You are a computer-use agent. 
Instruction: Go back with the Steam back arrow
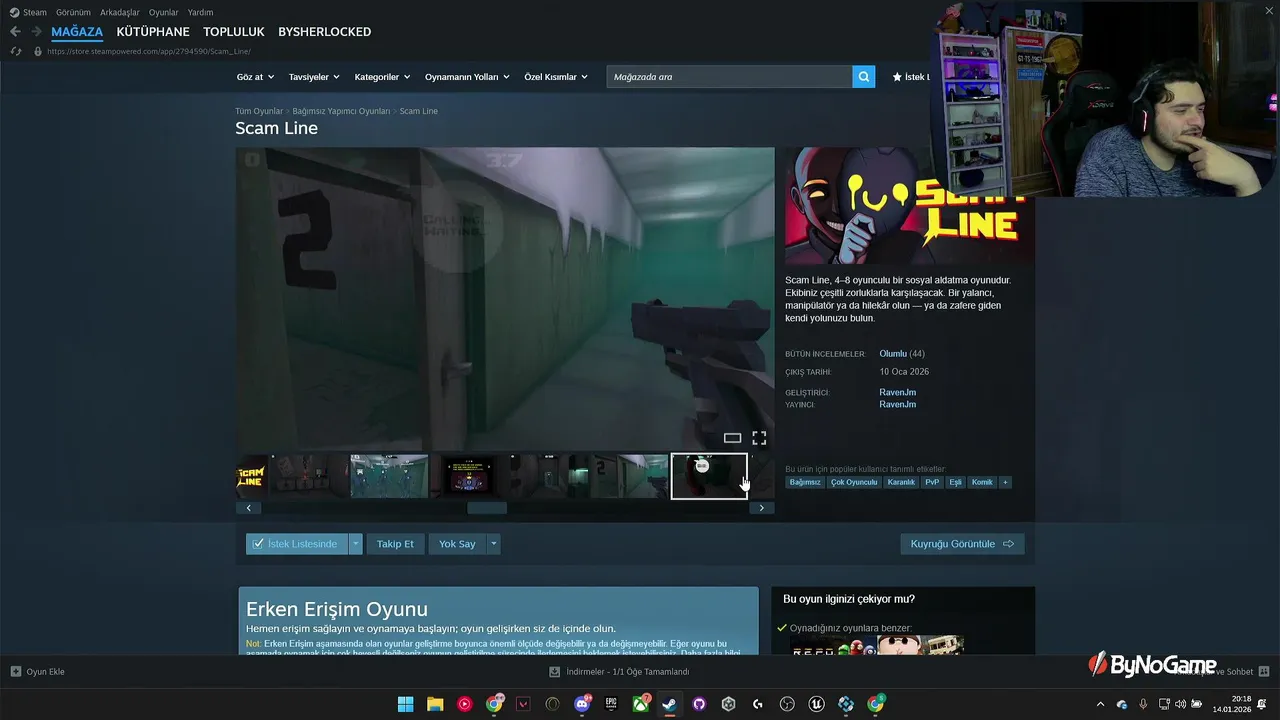(15, 32)
